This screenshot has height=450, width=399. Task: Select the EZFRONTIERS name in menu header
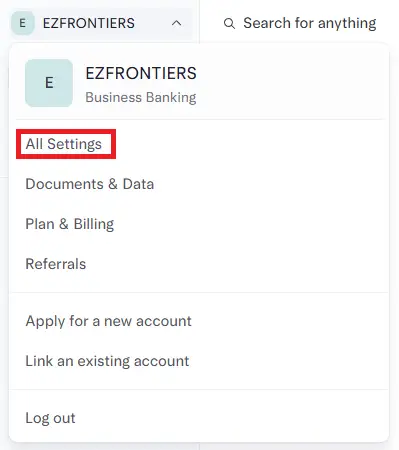click(141, 73)
